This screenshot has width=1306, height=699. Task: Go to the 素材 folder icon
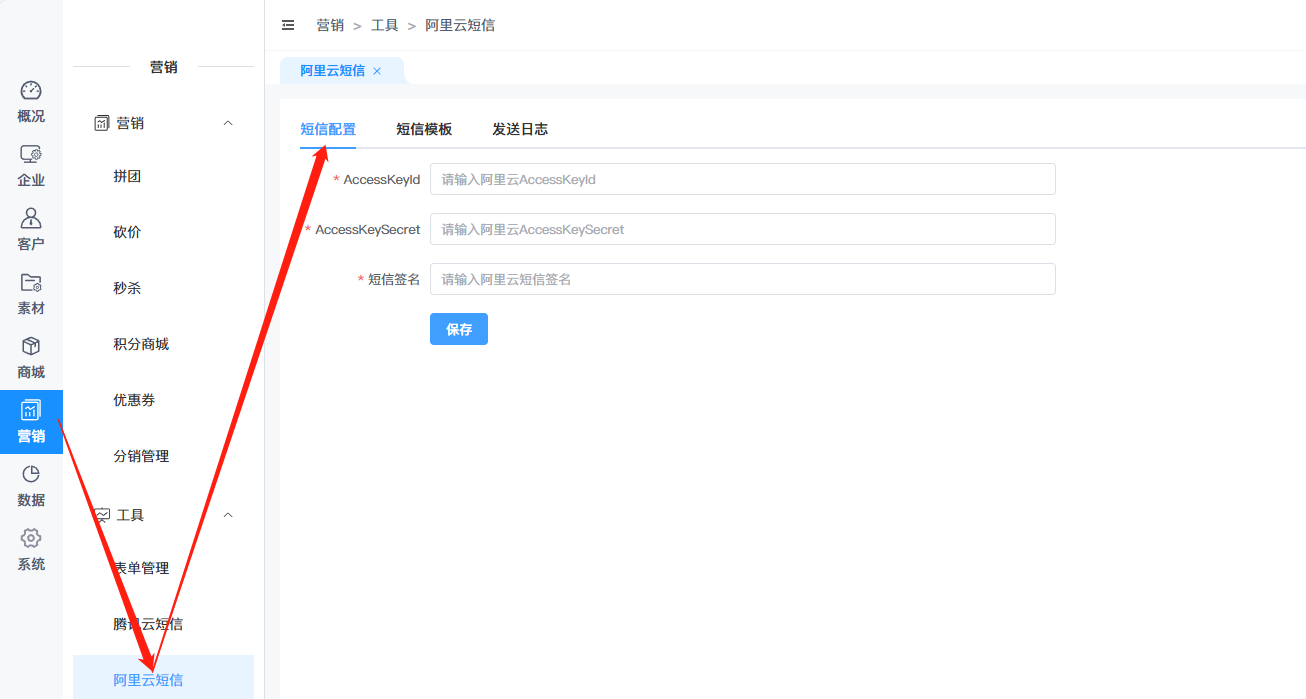click(31, 283)
